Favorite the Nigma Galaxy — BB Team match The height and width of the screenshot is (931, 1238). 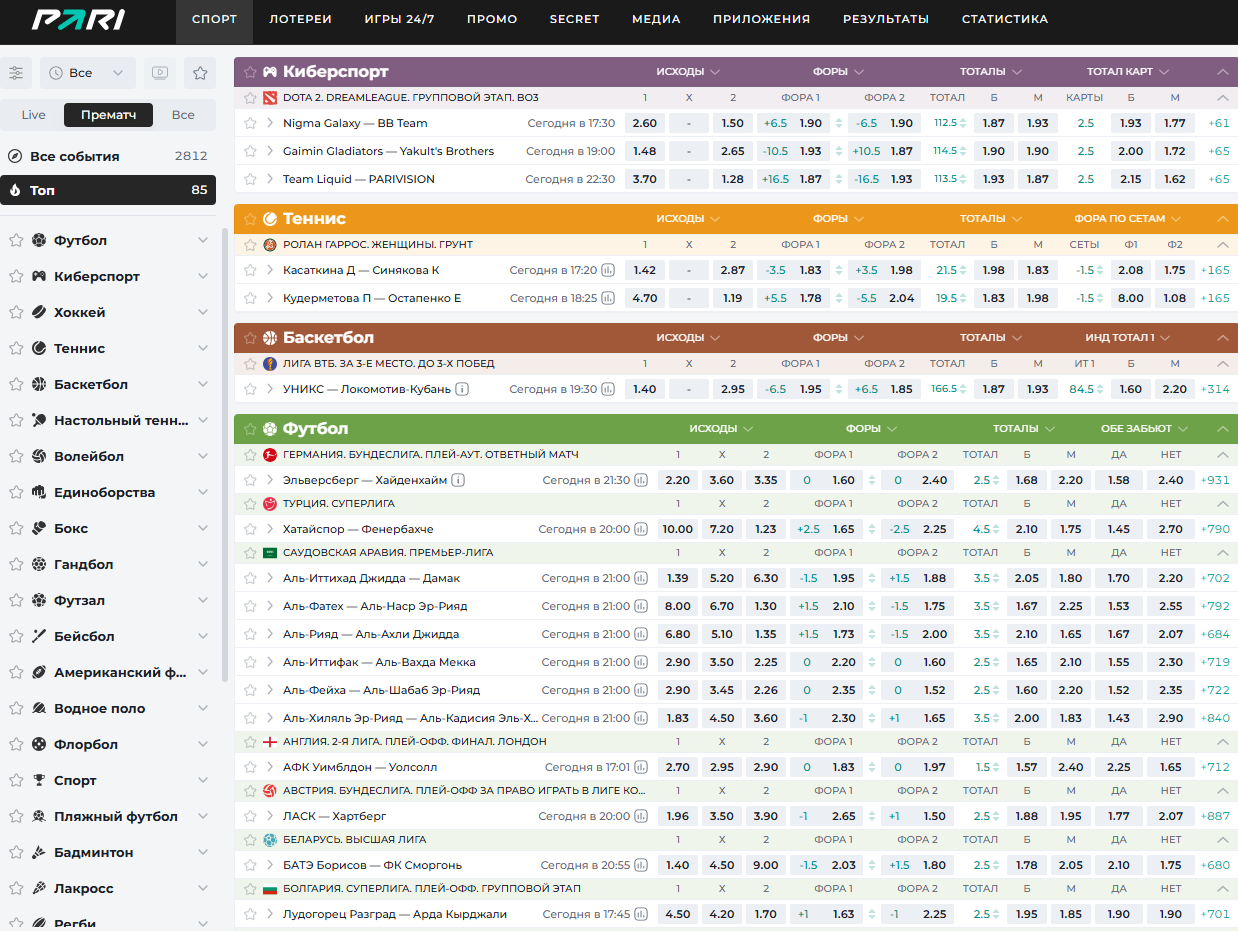coord(250,123)
